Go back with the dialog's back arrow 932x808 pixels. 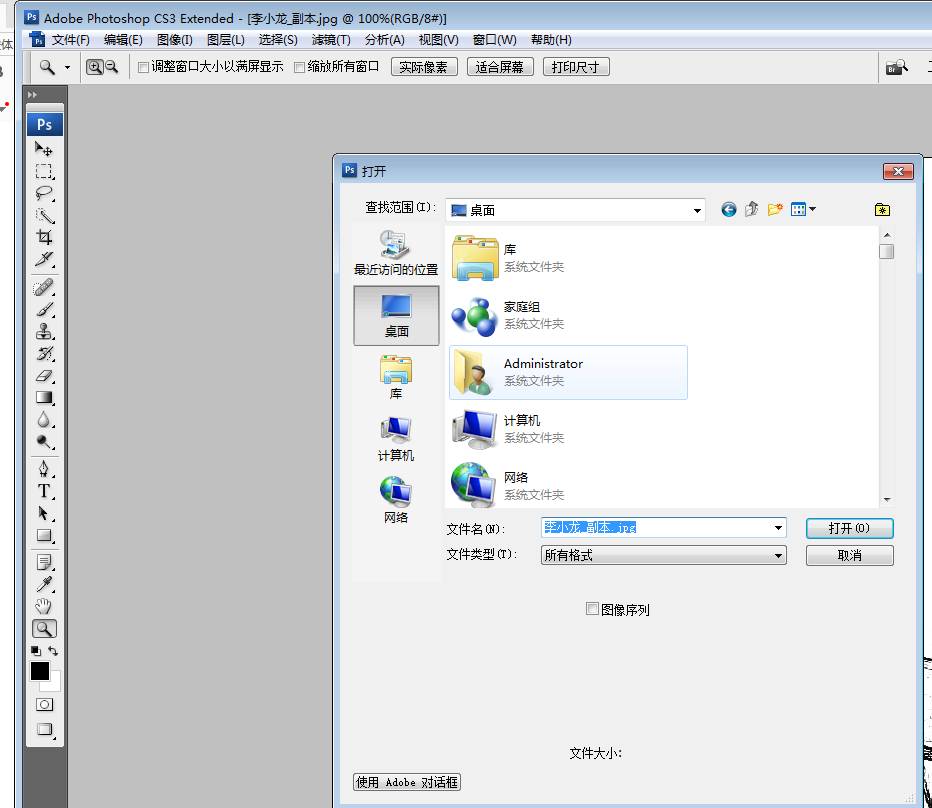point(728,209)
